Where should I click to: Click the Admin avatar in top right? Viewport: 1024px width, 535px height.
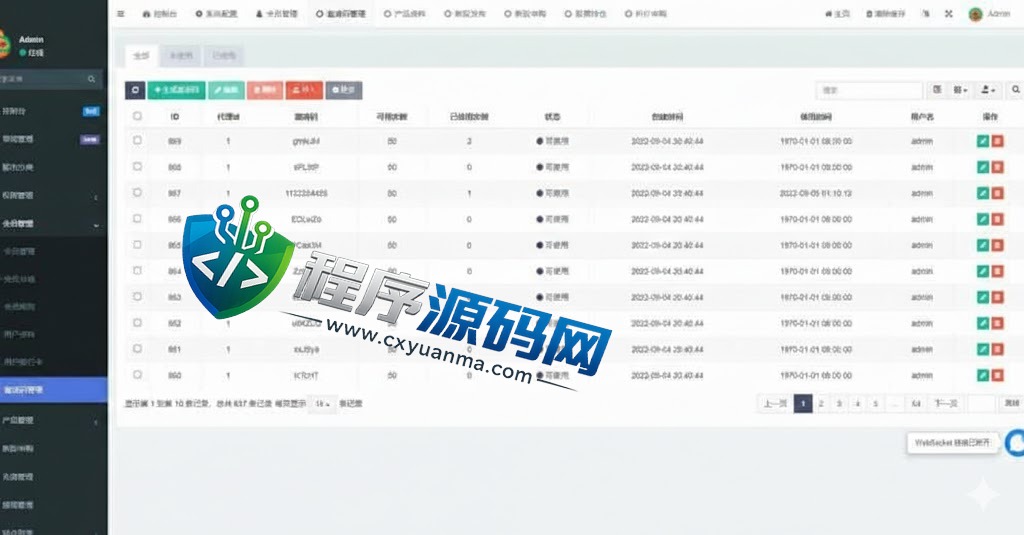pos(976,14)
